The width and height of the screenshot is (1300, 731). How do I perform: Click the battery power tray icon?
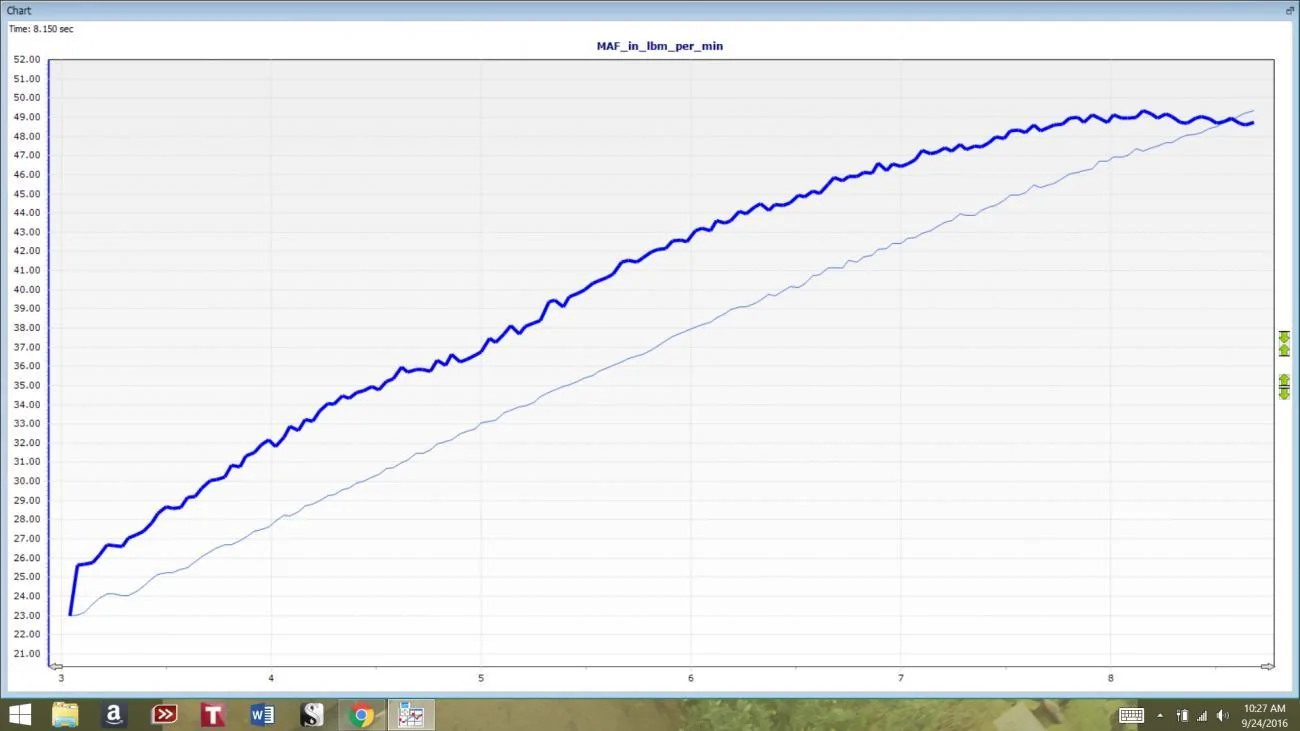click(1182, 715)
